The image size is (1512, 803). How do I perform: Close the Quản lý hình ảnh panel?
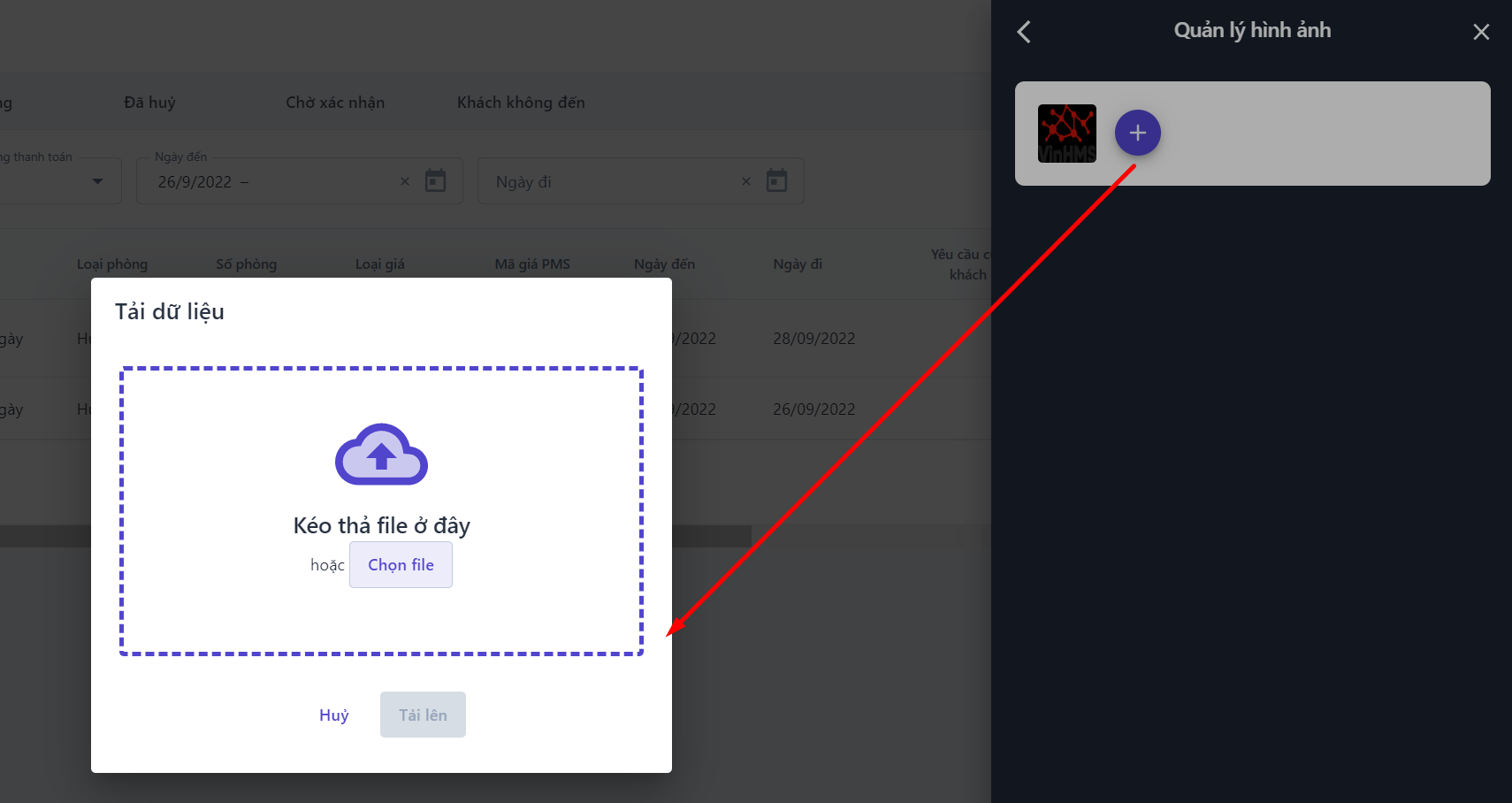(1481, 33)
